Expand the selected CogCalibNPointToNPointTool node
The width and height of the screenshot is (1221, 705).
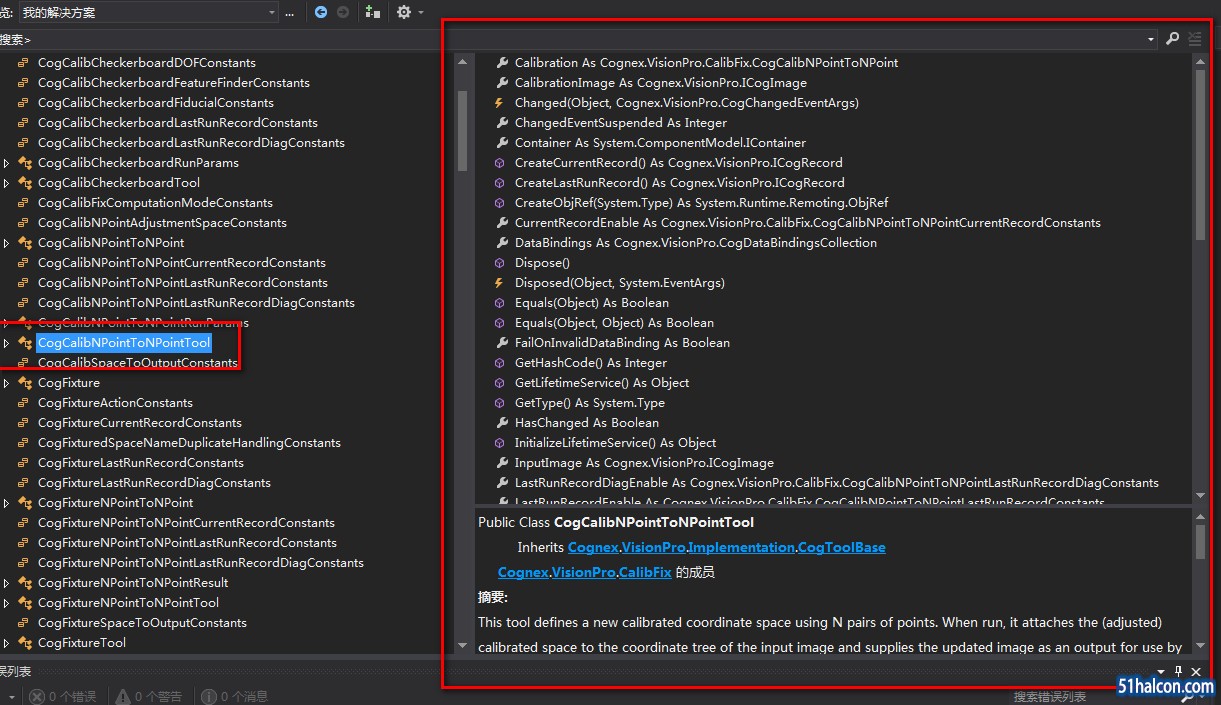7,343
